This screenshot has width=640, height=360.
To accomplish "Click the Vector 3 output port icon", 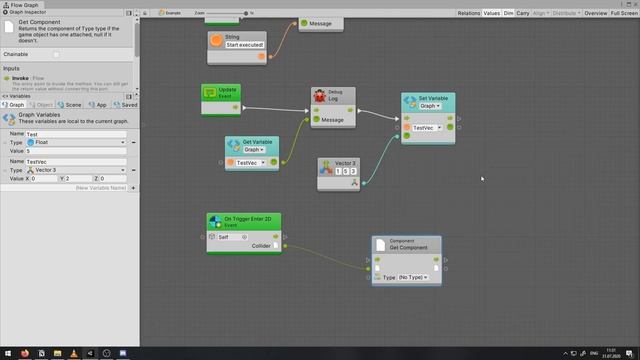I will click(354, 183).
